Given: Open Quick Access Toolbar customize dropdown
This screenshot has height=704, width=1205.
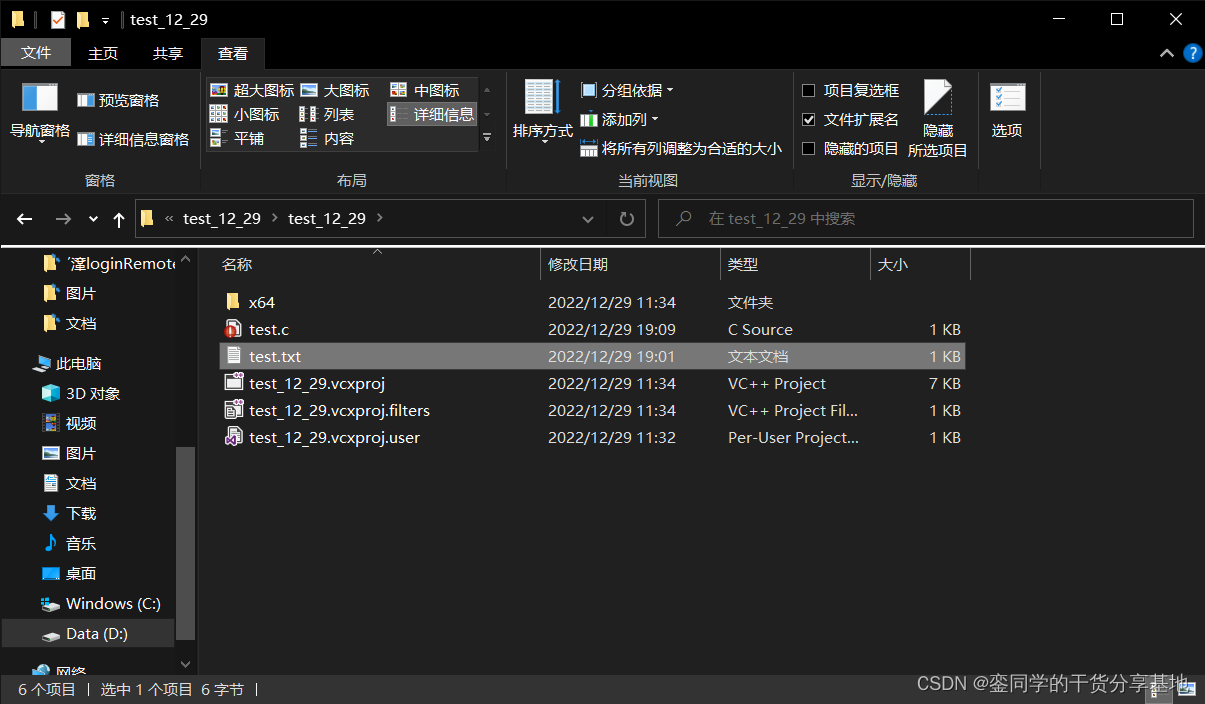Looking at the screenshot, I should point(105,20).
